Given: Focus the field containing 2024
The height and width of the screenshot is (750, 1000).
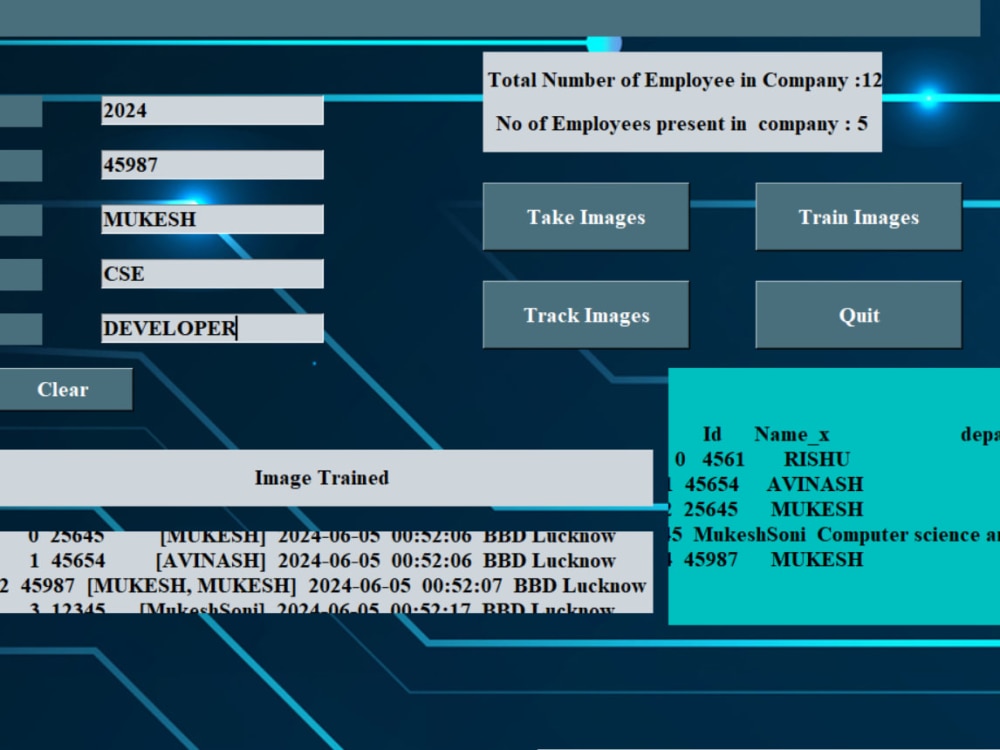Looking at the screenshot, I should (x=212, y=111).
